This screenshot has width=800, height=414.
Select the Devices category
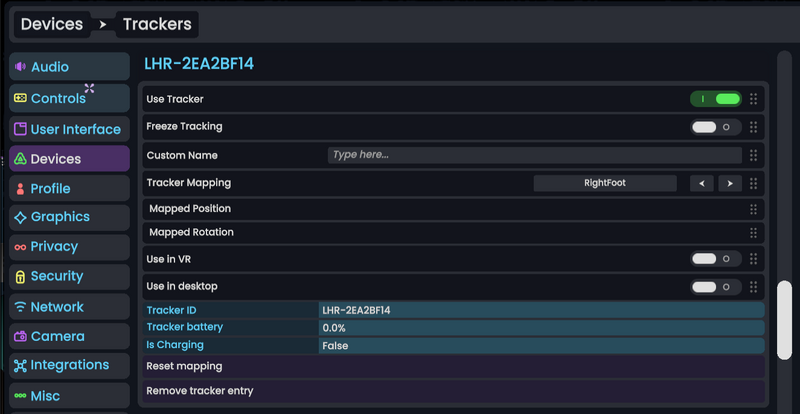click(x=69, y=159)
